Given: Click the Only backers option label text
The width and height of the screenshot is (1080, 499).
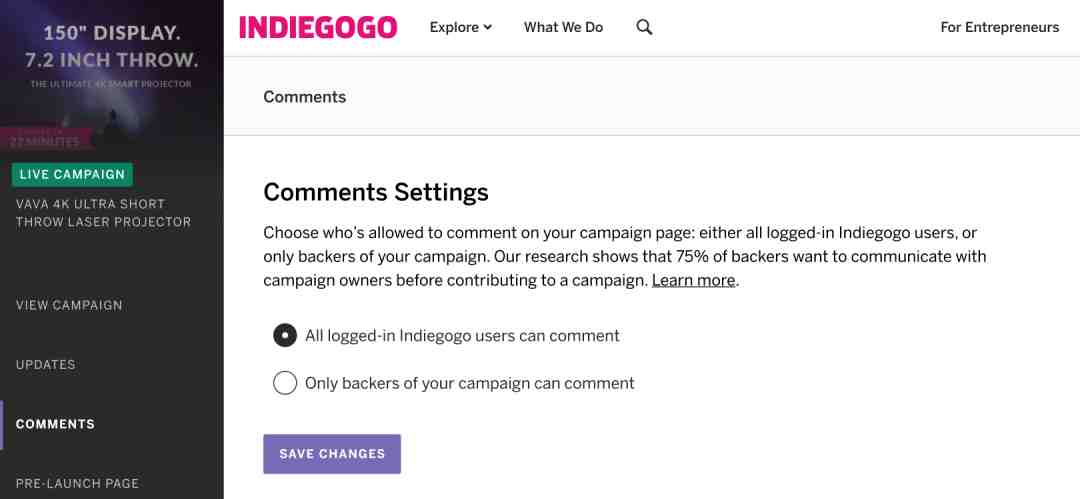Looking at the screenshot, I should (x=470, y=383).
